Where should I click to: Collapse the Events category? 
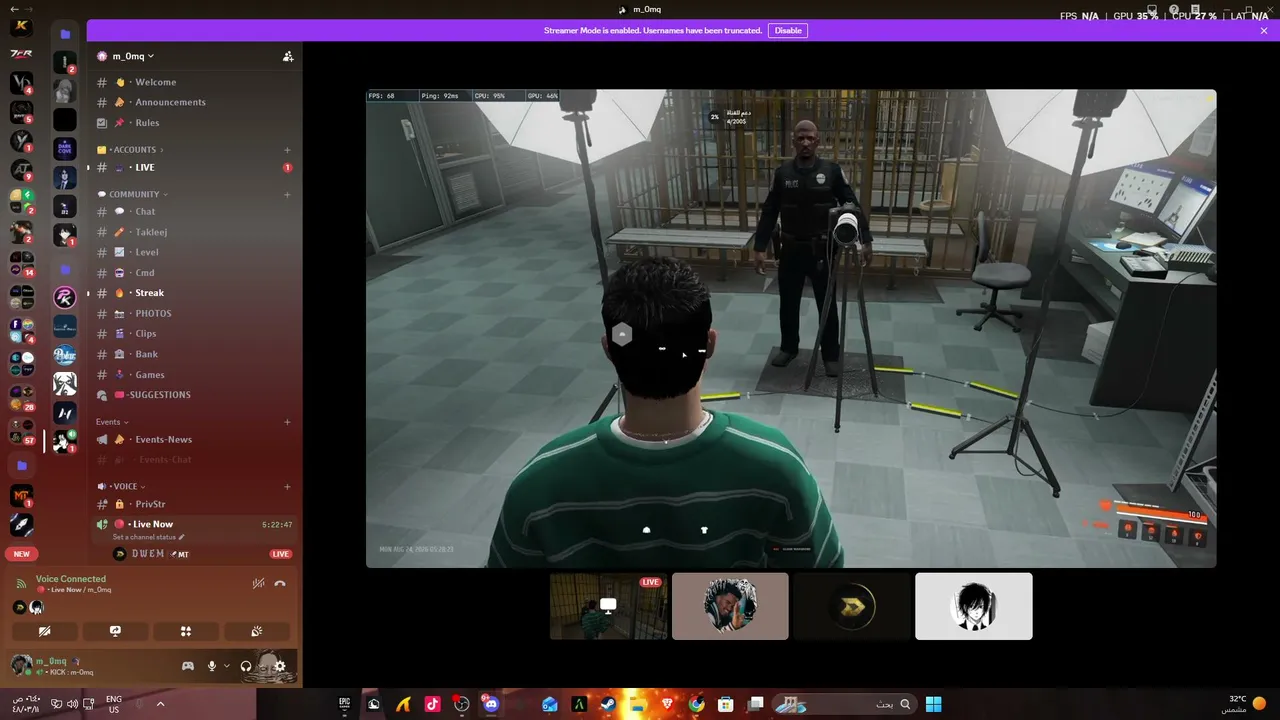(x=112, y=422)
